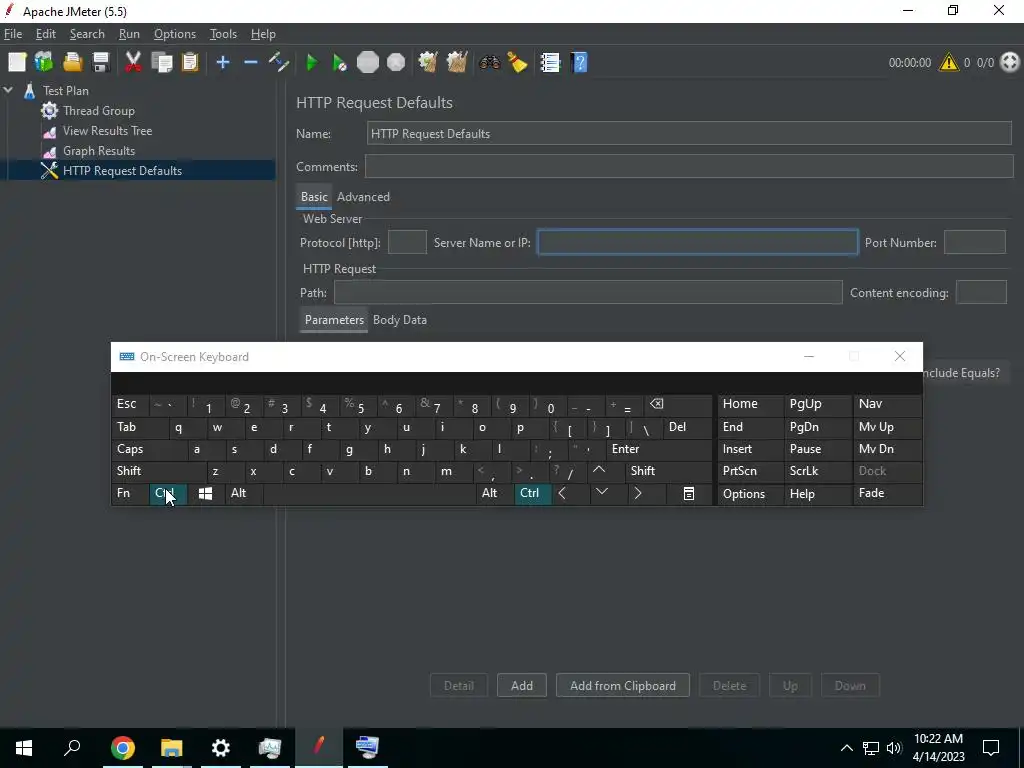
Task: Open the File menu
Action: point(13,34)
